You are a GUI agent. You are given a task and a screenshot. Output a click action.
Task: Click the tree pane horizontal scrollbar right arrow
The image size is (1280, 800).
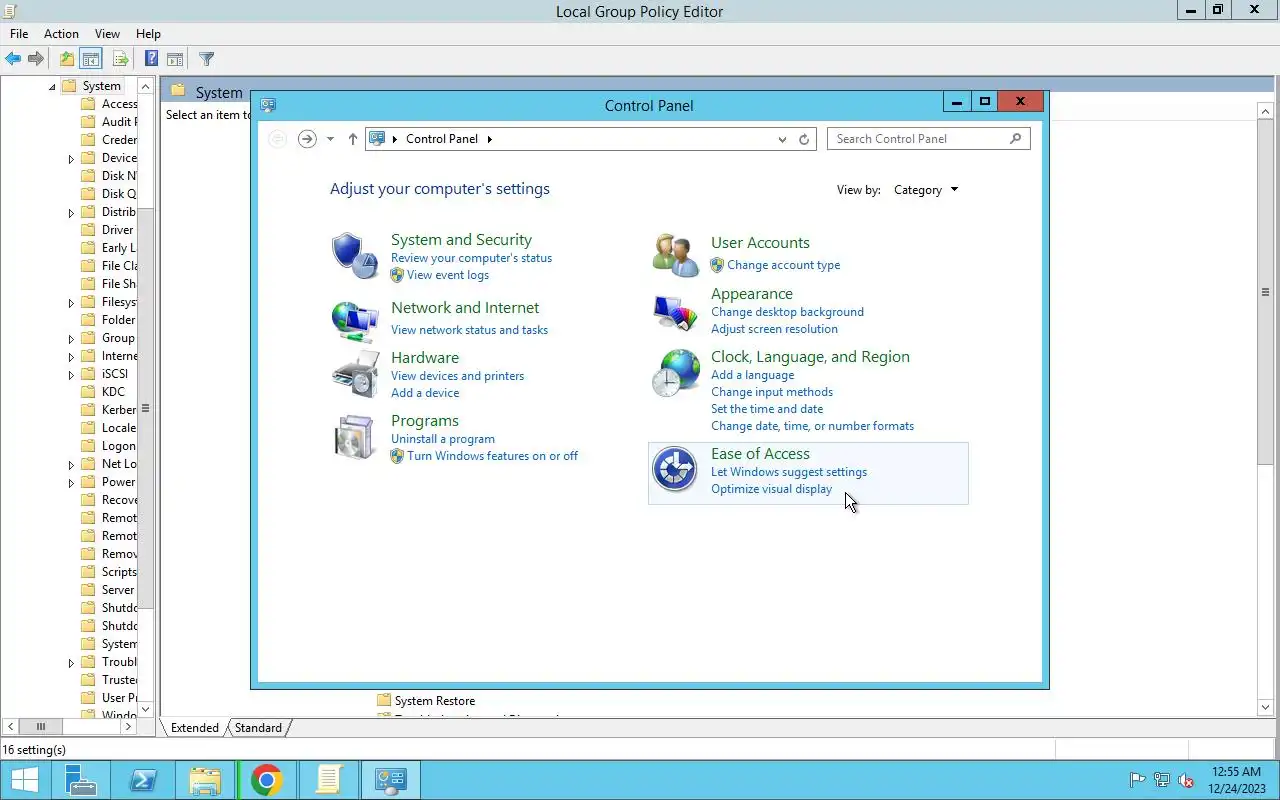129,727
